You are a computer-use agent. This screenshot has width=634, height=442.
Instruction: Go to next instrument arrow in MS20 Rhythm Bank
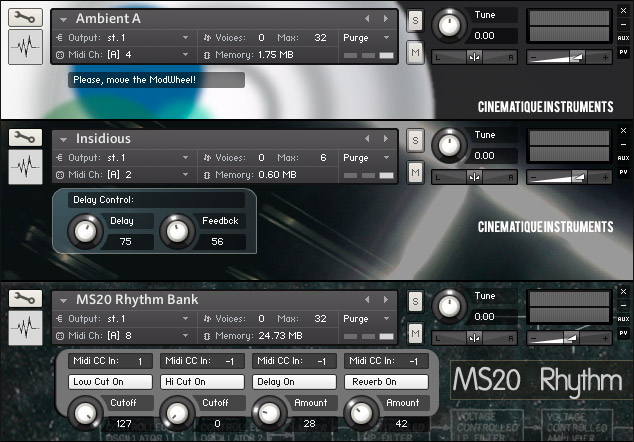tap(386, 300)
